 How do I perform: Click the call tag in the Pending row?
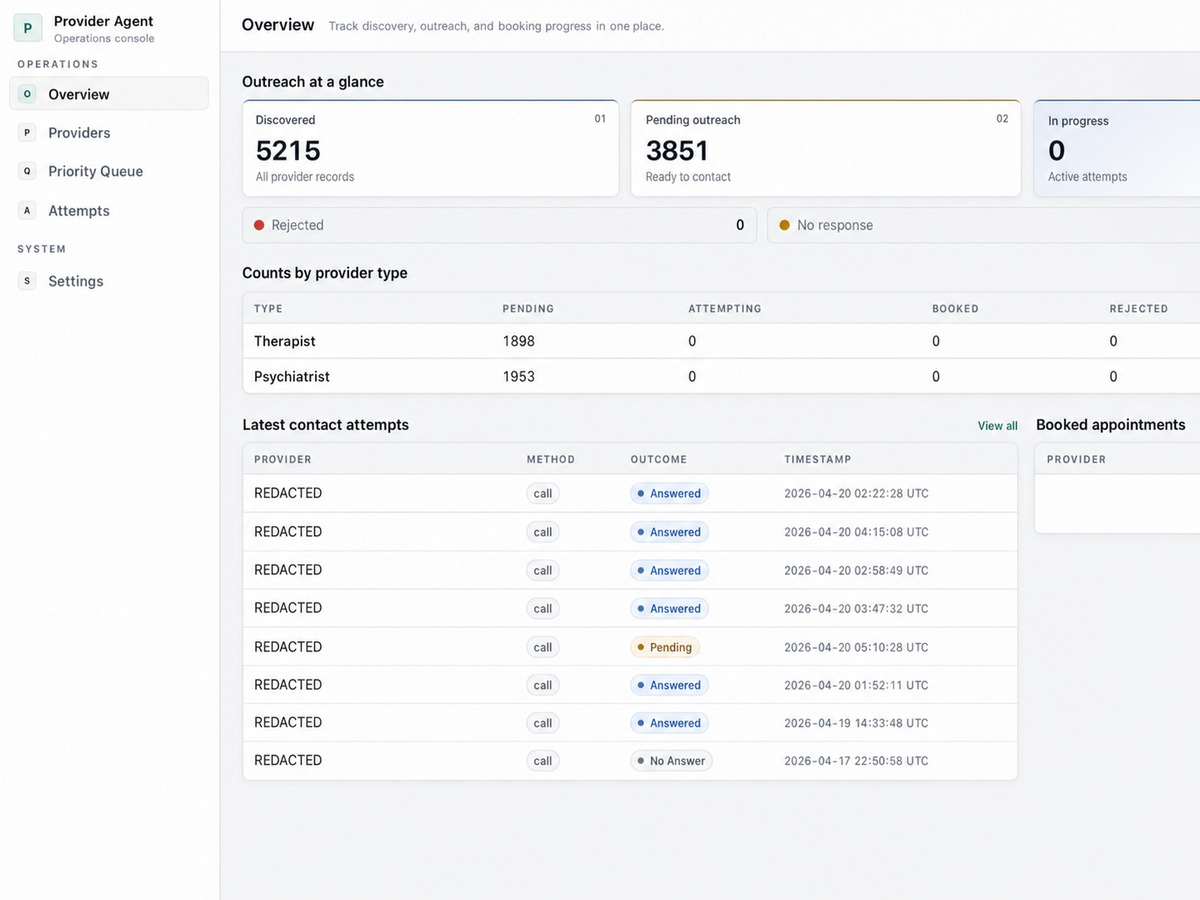point(543,647)
